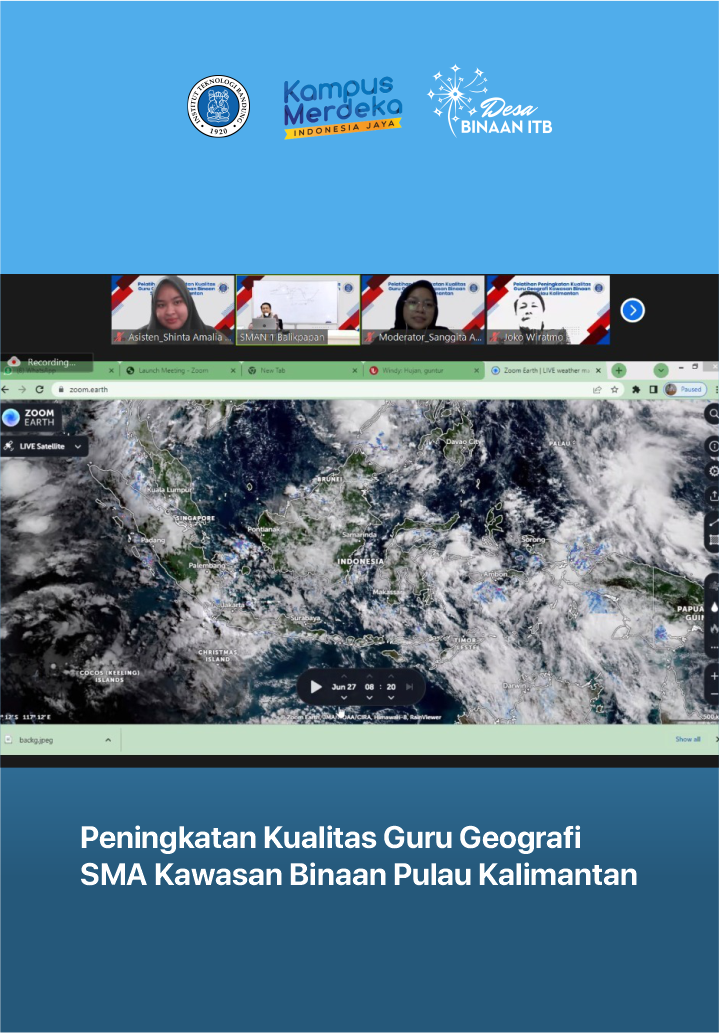
Task: Select the measure distance tool
Action: (713, 523)
